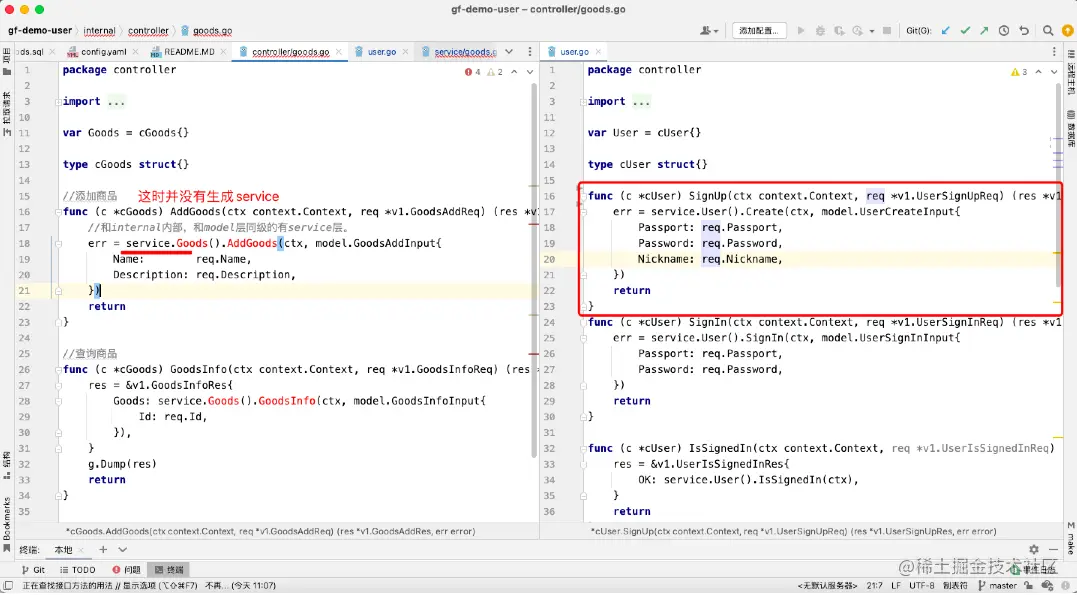Click the Debug bug icon
1077x595 pixels.
click(x=820, y=31)
